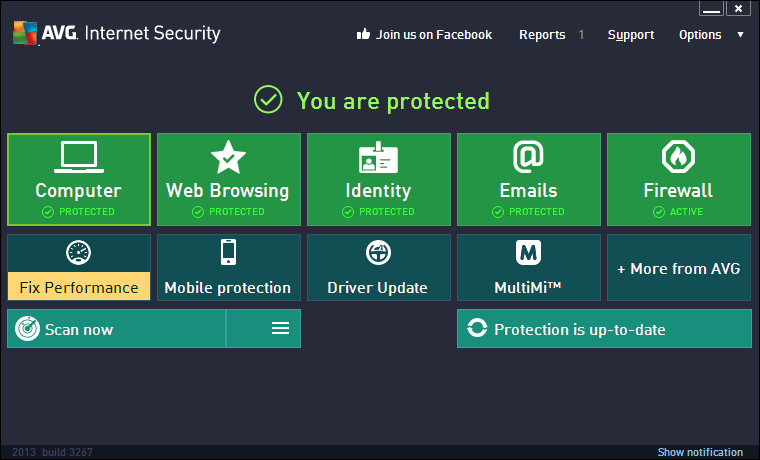This screenshot has height=460, width=760.
Task: Open the Mobile protection phone icon
Action: pyautogui.click(x=228, y=252)
